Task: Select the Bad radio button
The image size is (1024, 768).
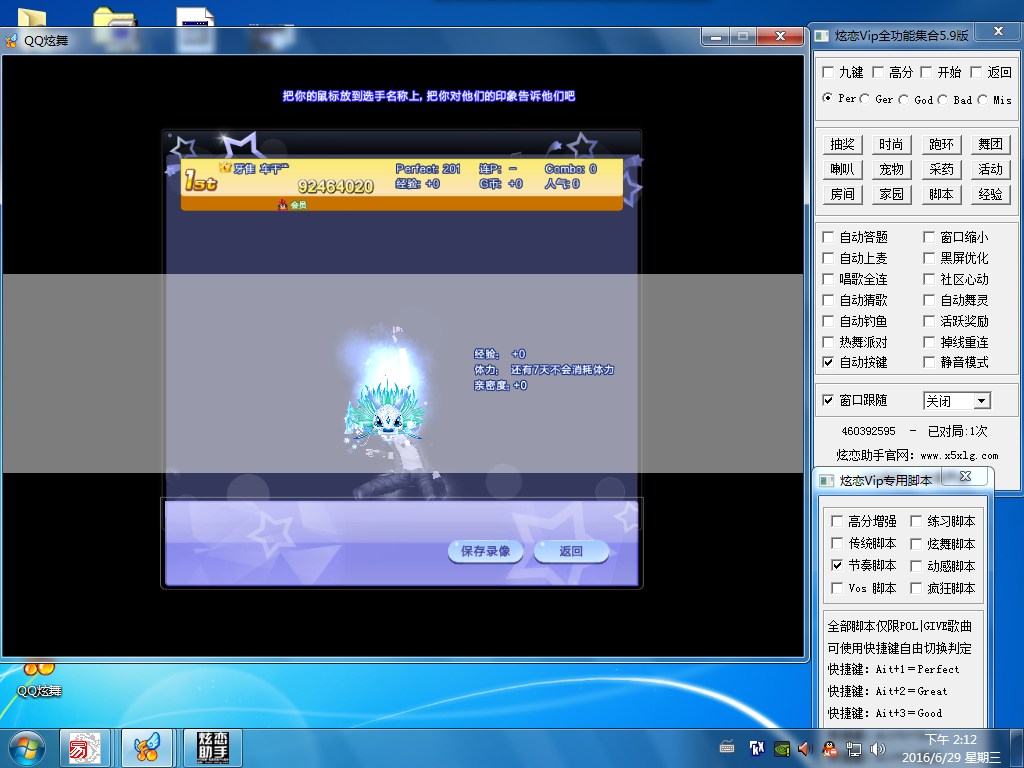Action: [943, 99]
